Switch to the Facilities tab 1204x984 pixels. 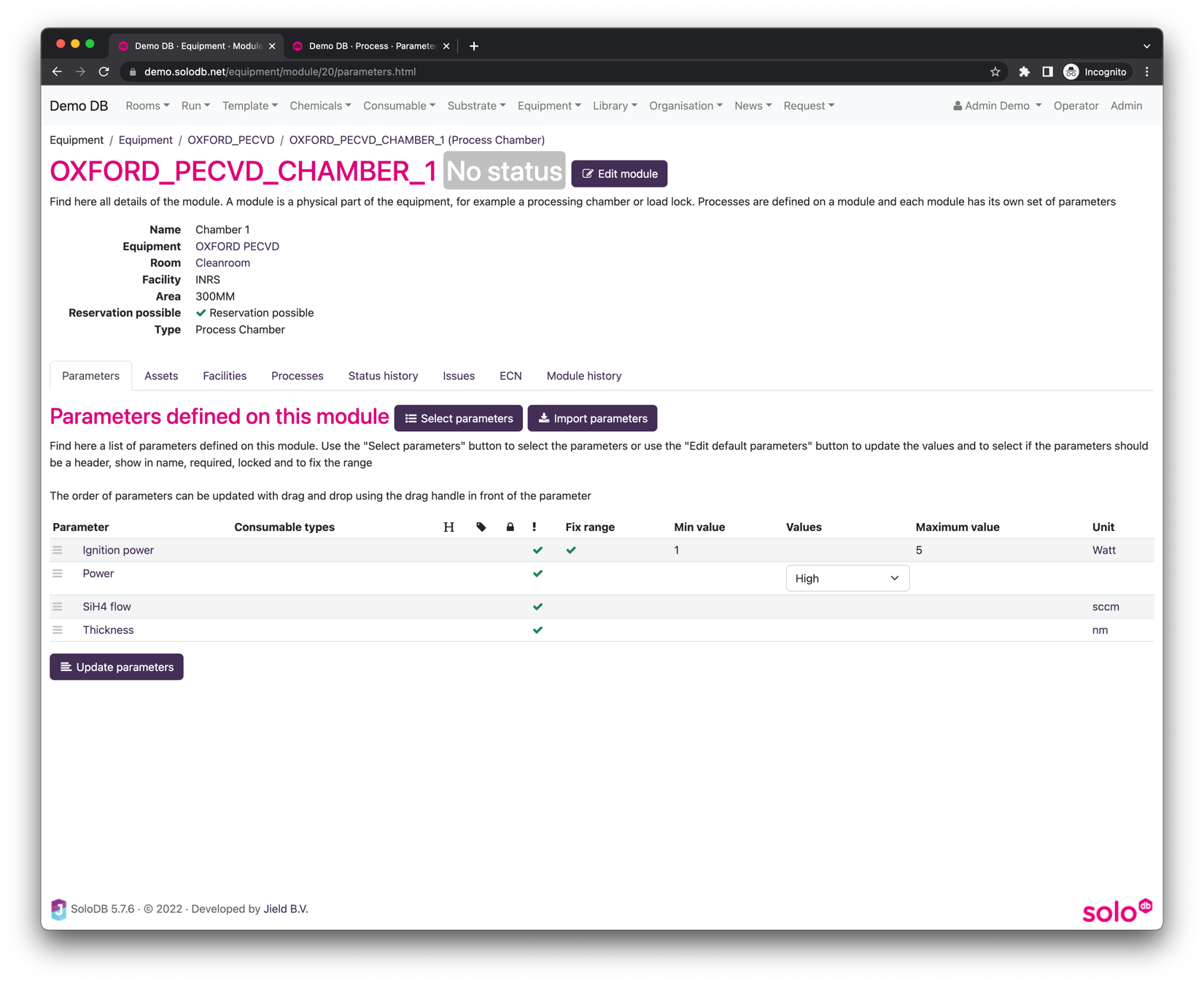pyautogui.click(x=225, y=376)
